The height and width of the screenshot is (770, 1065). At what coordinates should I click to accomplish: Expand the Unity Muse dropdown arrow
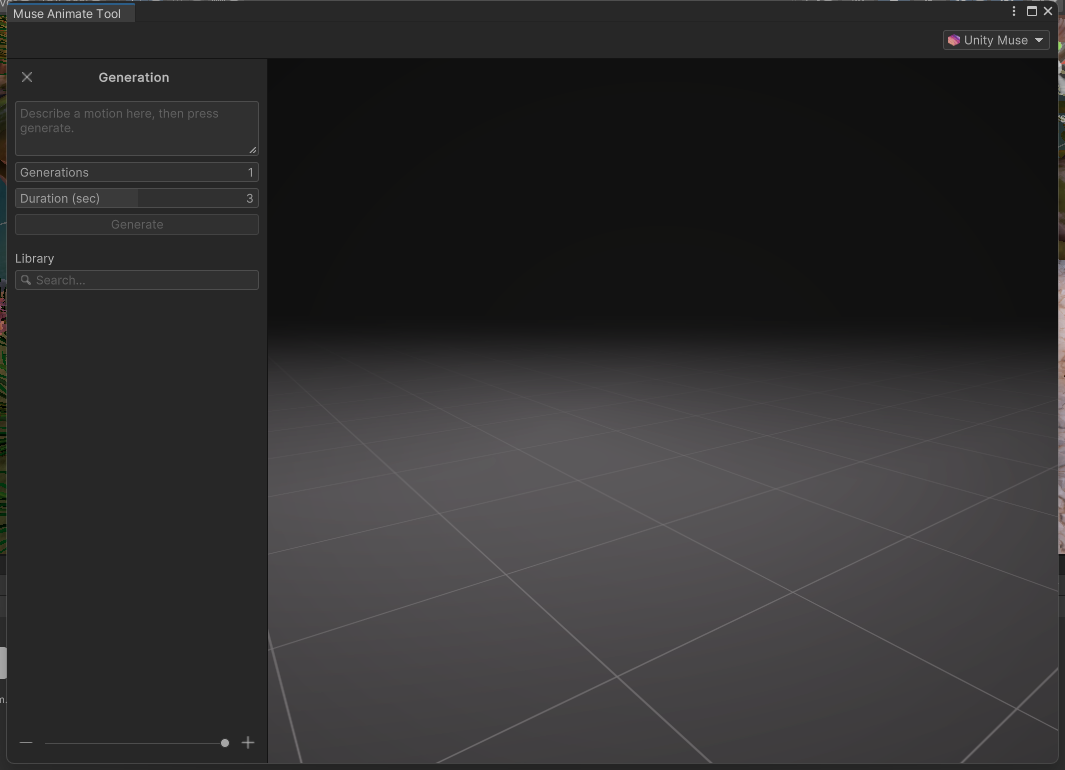pos(1039,40)
